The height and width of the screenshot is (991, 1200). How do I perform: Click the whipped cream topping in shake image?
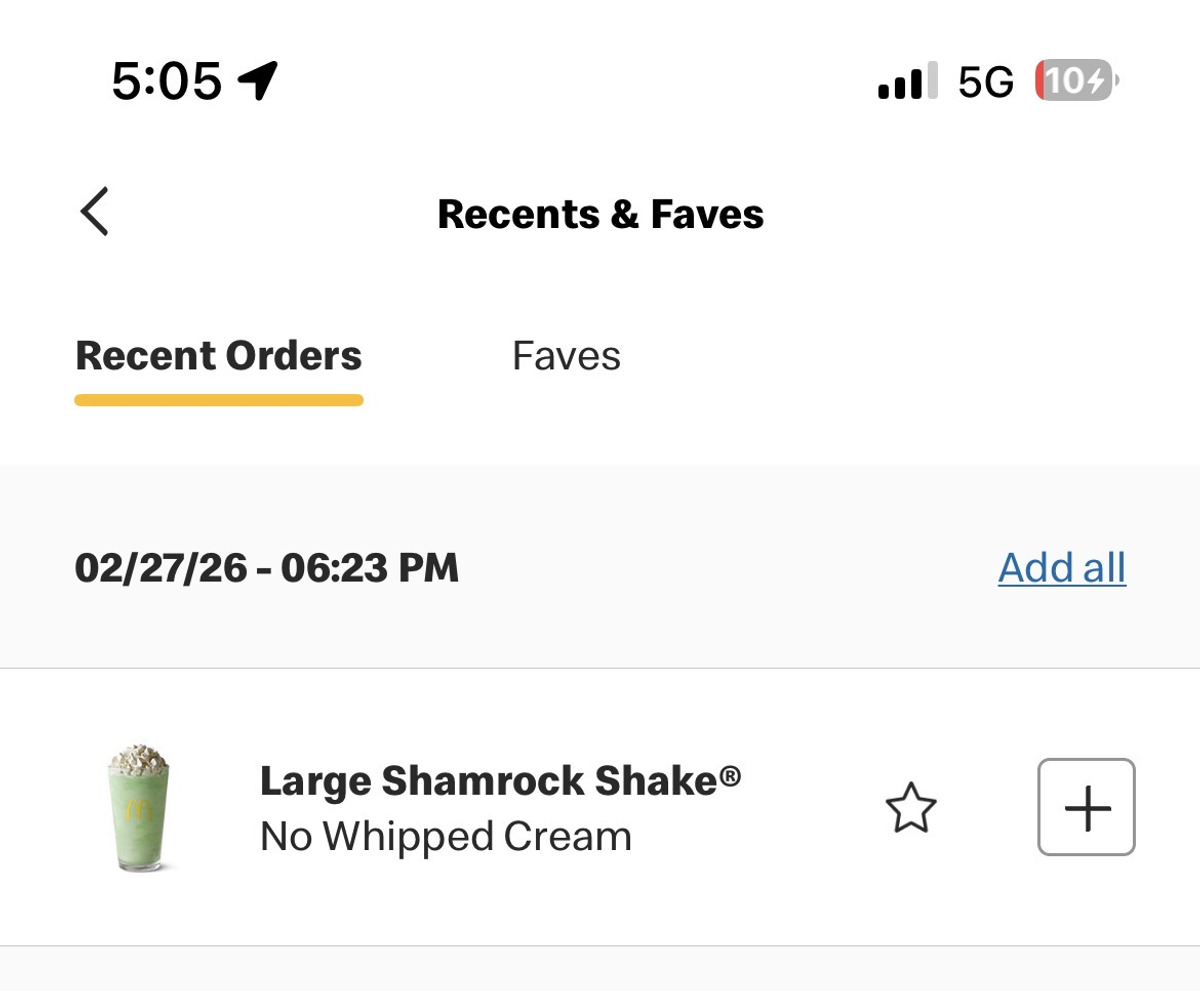(138, 759)
